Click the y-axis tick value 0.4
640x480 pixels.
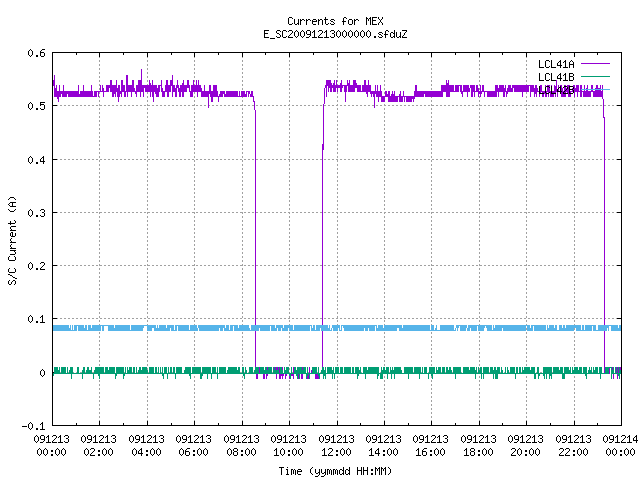pyautogui.click(x=36, y=160)
